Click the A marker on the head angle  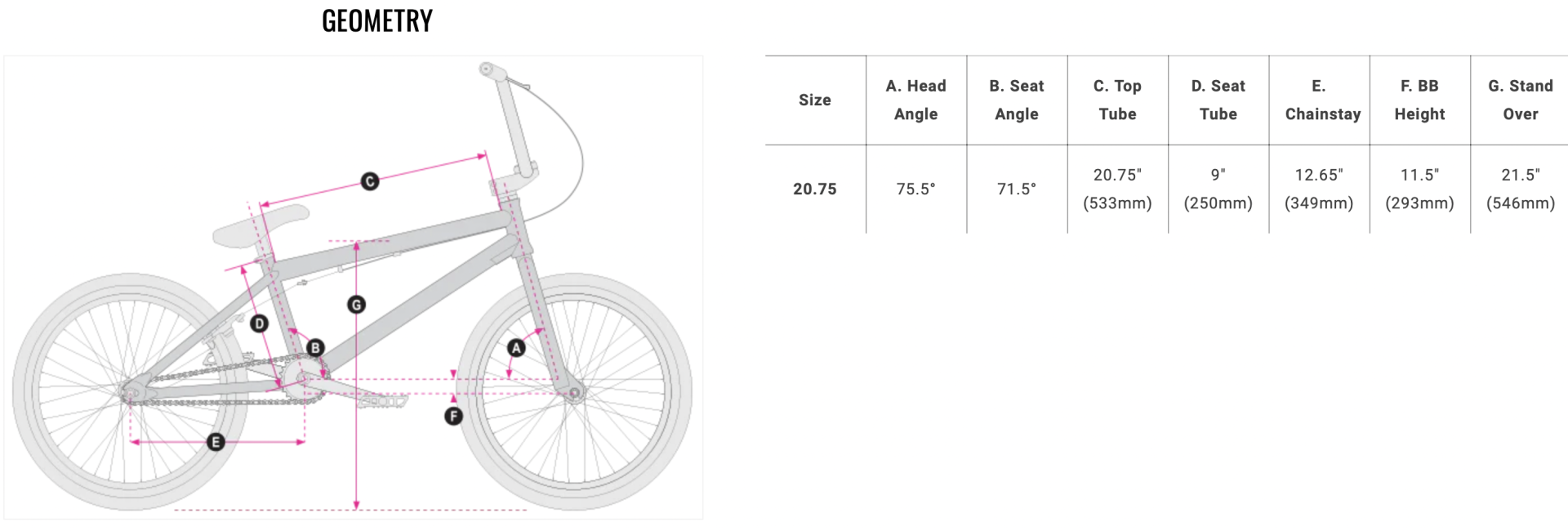[516, 348]
